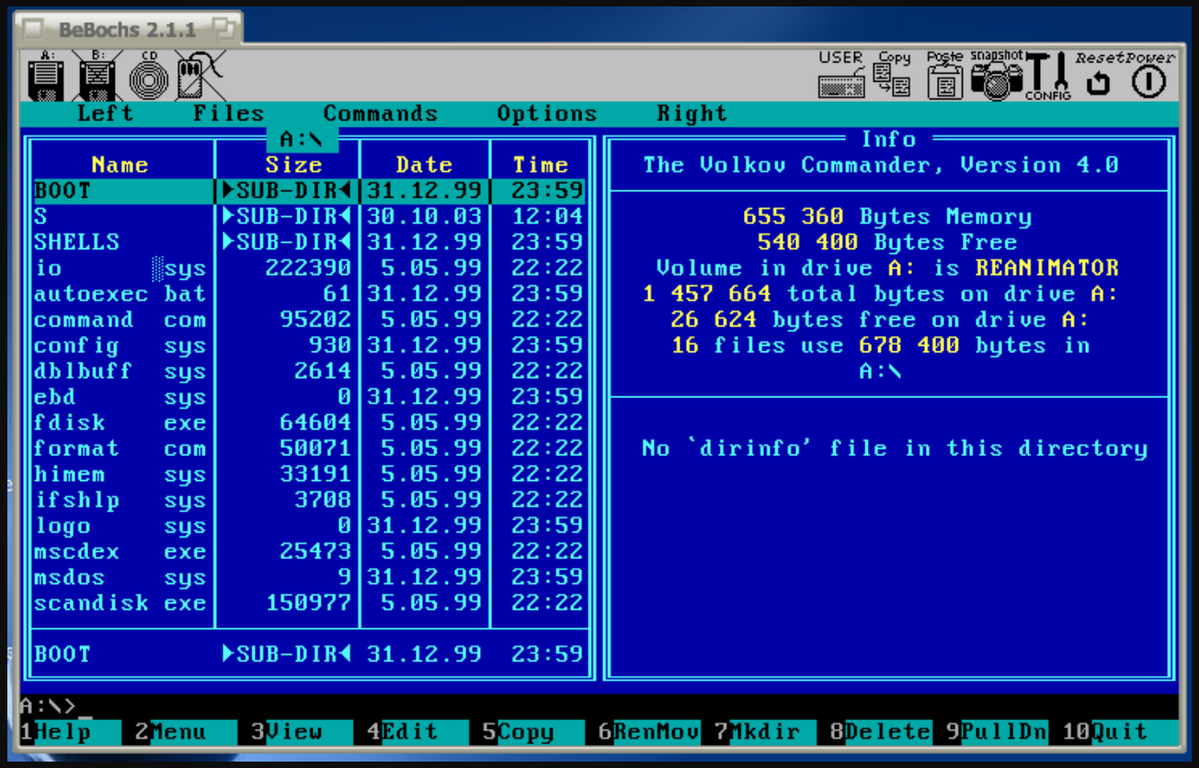
Task: Click the 655 360 Bytes Memory line
Action: pos(887,216)
